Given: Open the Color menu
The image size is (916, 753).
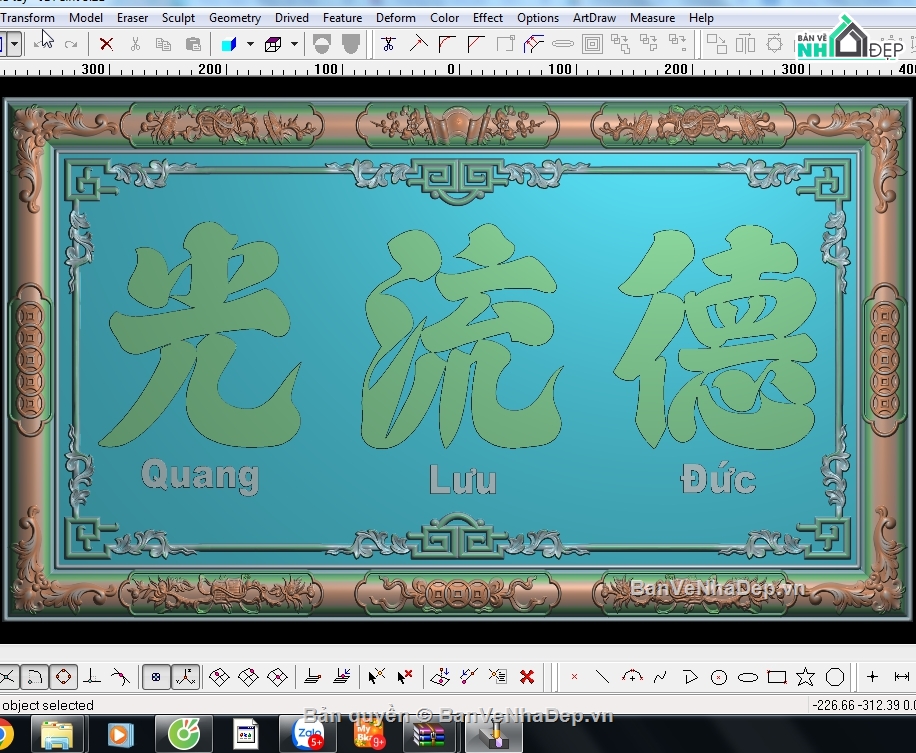Looking at the screenshot, I should [x=444, y=18].
